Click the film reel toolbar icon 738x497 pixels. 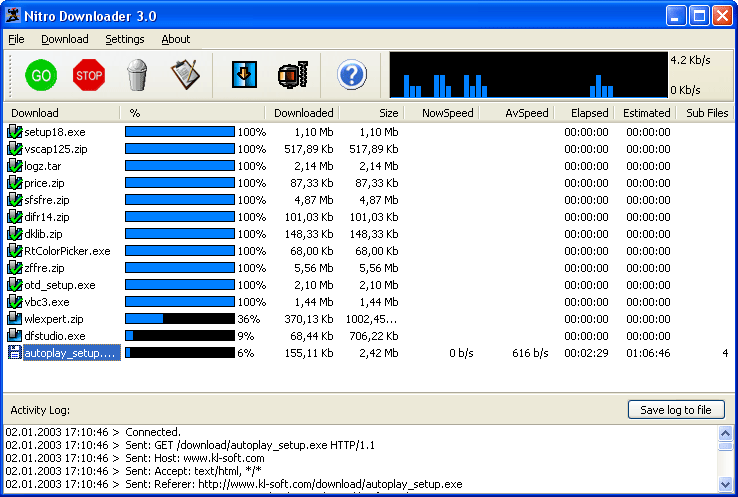[293, 74]
